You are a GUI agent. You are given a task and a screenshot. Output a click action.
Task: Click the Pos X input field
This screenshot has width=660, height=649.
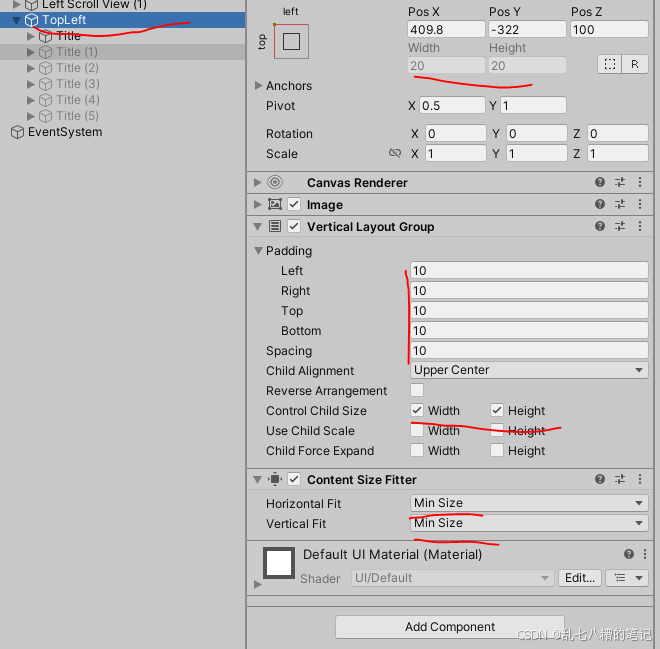pos(446,29)
